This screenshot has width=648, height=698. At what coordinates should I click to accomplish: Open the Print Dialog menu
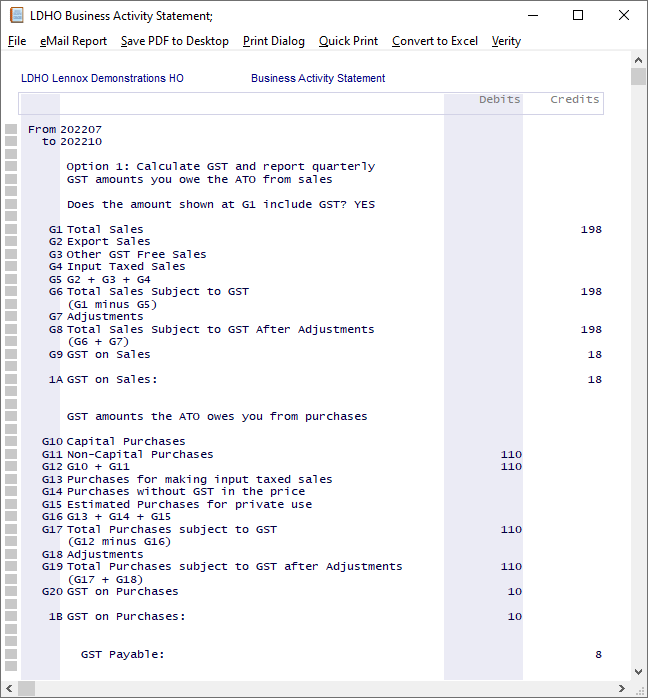click(274, 41)
